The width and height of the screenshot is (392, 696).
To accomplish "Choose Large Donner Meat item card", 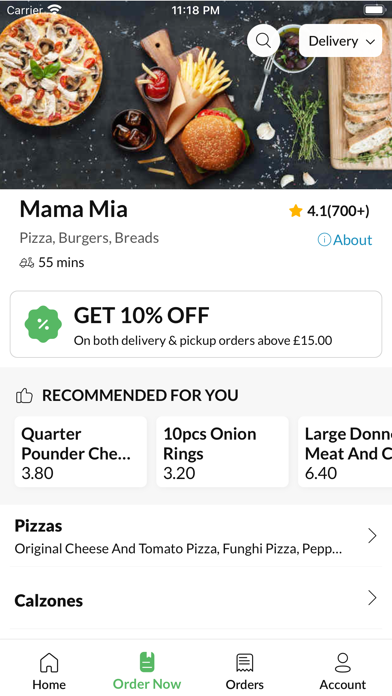I will click(x=345, y=452).
